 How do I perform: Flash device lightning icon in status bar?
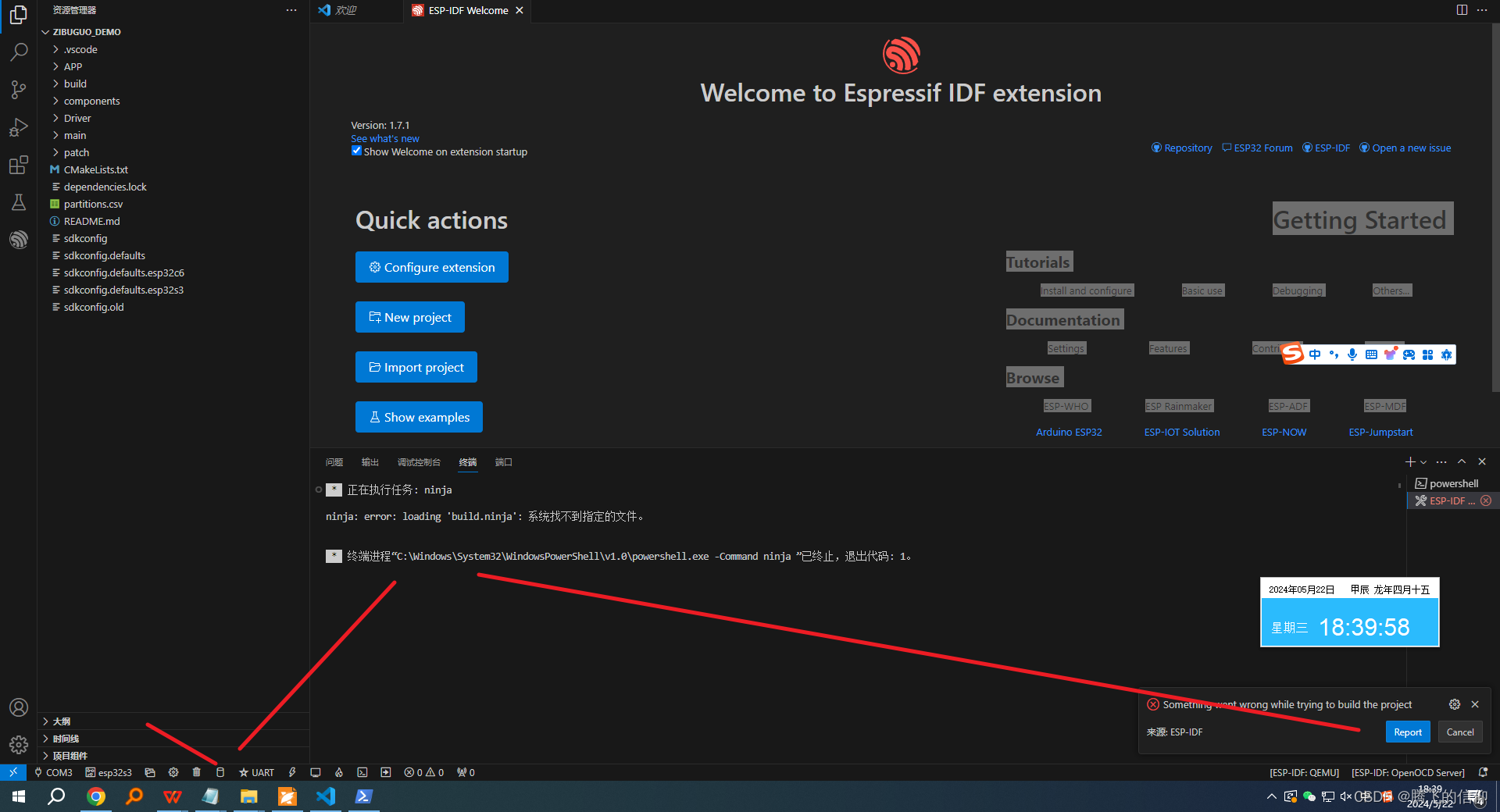point(292,772)
